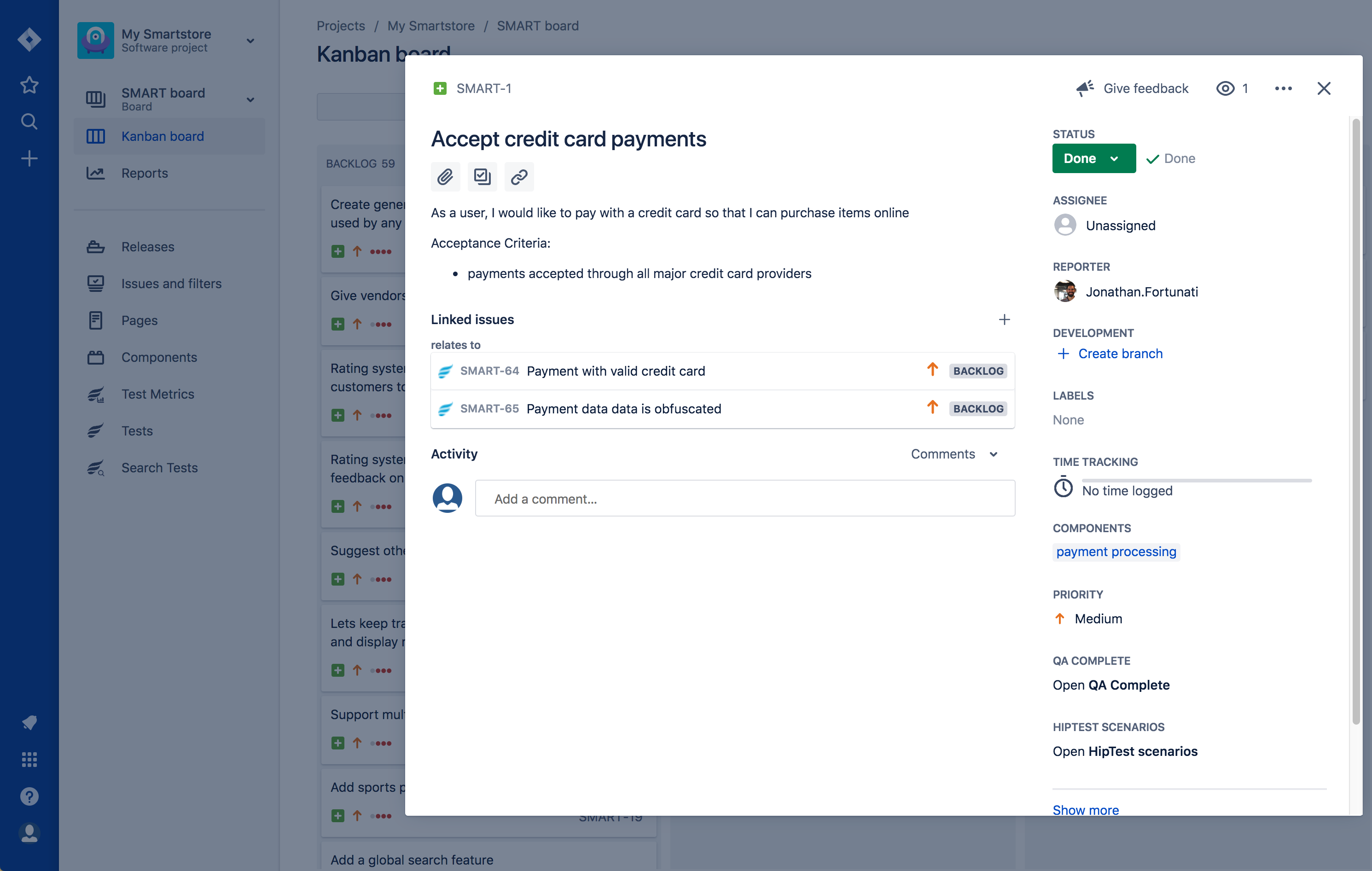
Task: Open the issue actions three-dot menu
Action: click(1283, 88)
